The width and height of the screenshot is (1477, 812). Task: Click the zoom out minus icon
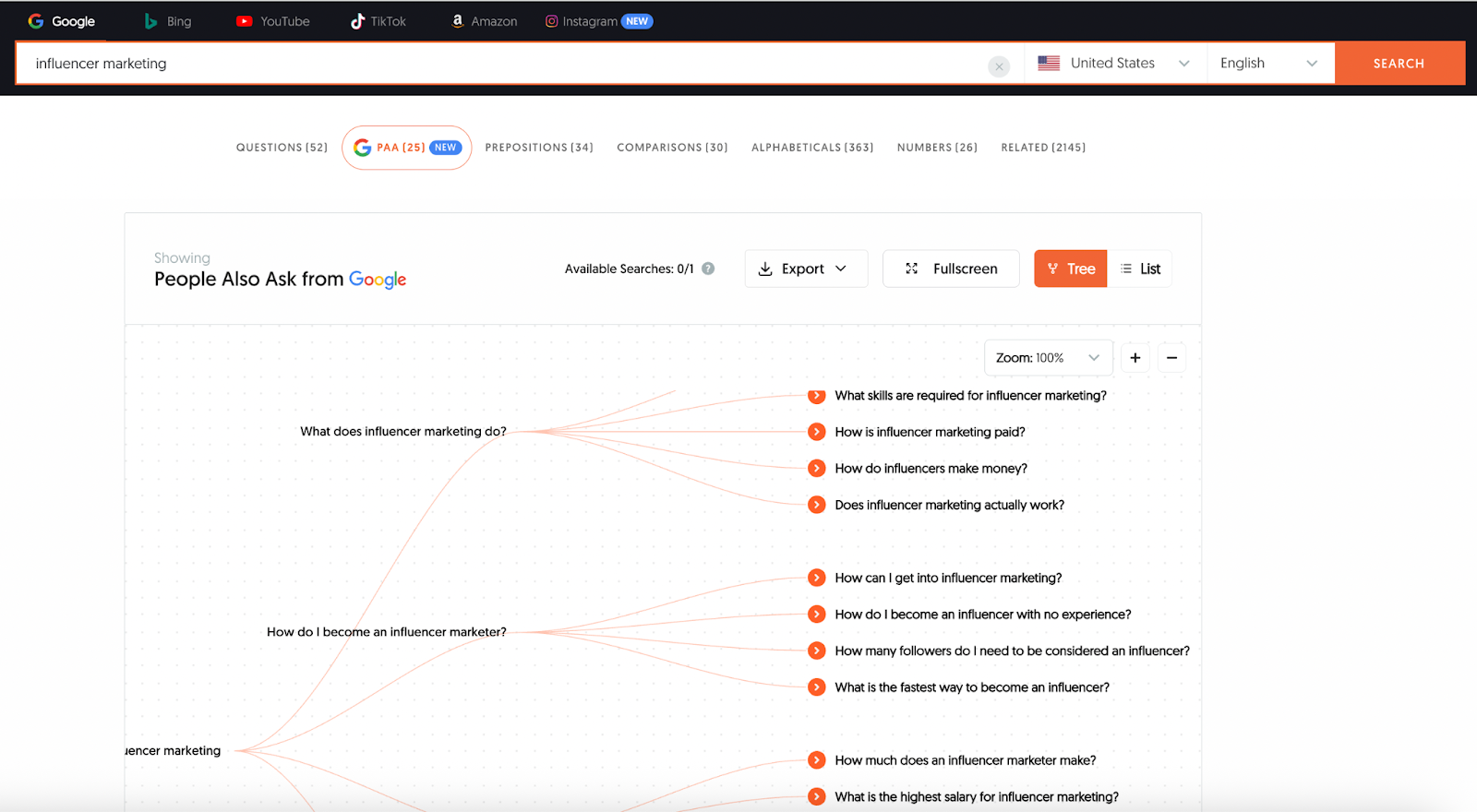coord(1171,358)
